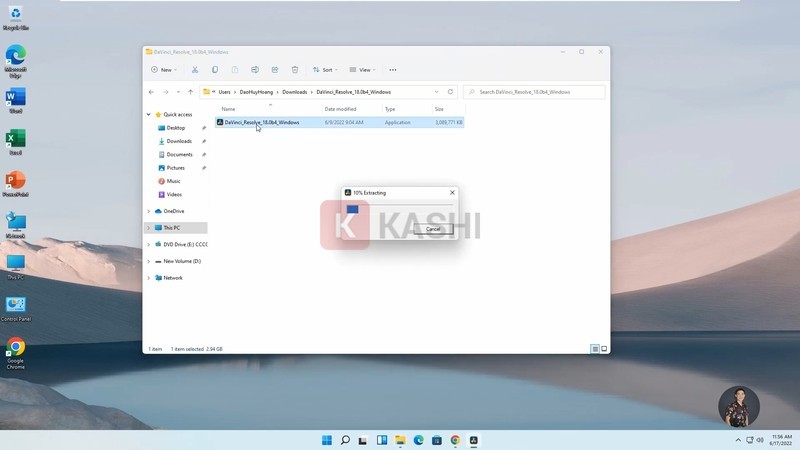Click the Cut icon in Explorer toolbar
This screenshot has height=450, width=800.
click(x=195, y=70)
